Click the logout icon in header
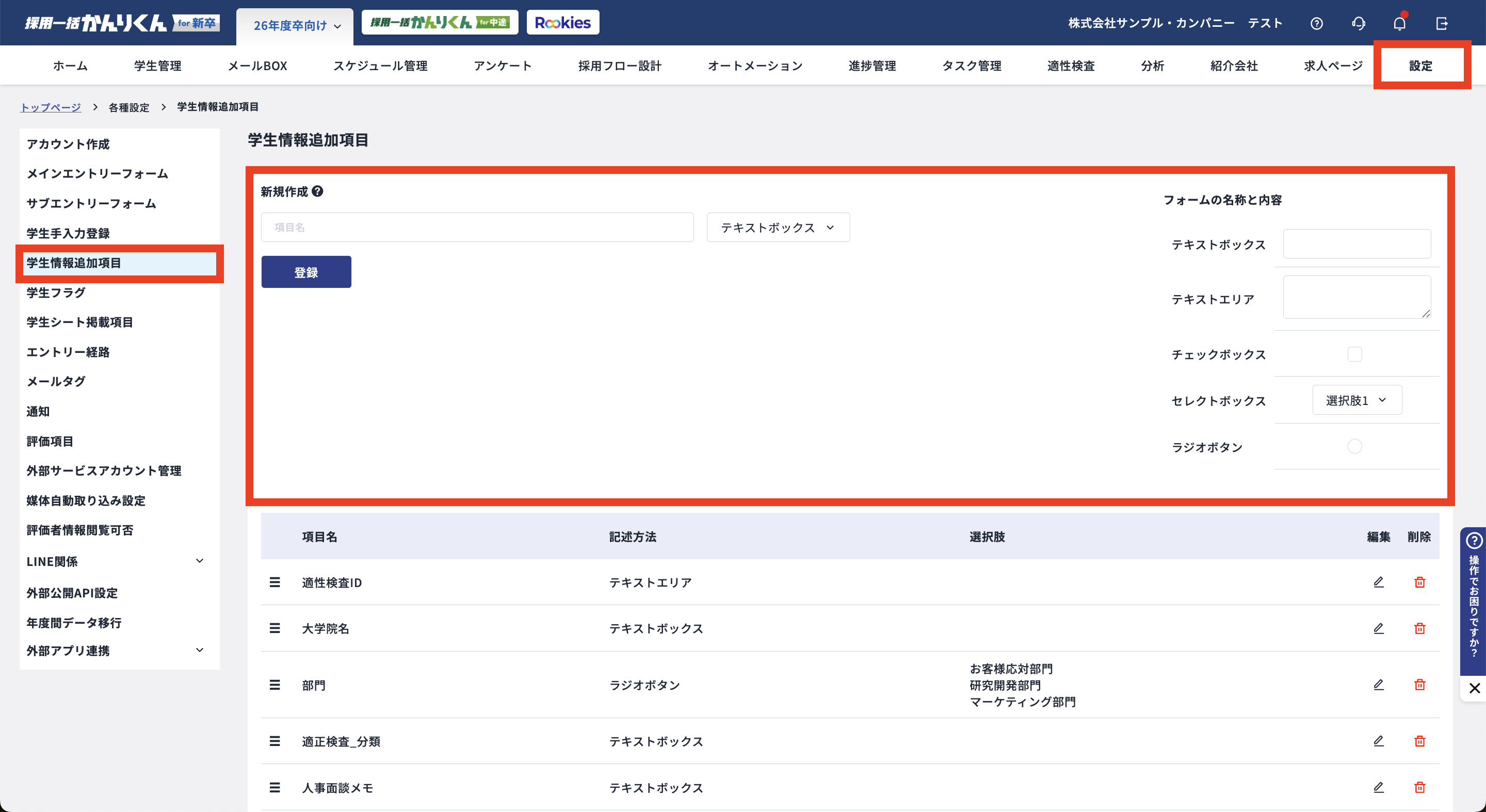 [x=1442, y=24]
